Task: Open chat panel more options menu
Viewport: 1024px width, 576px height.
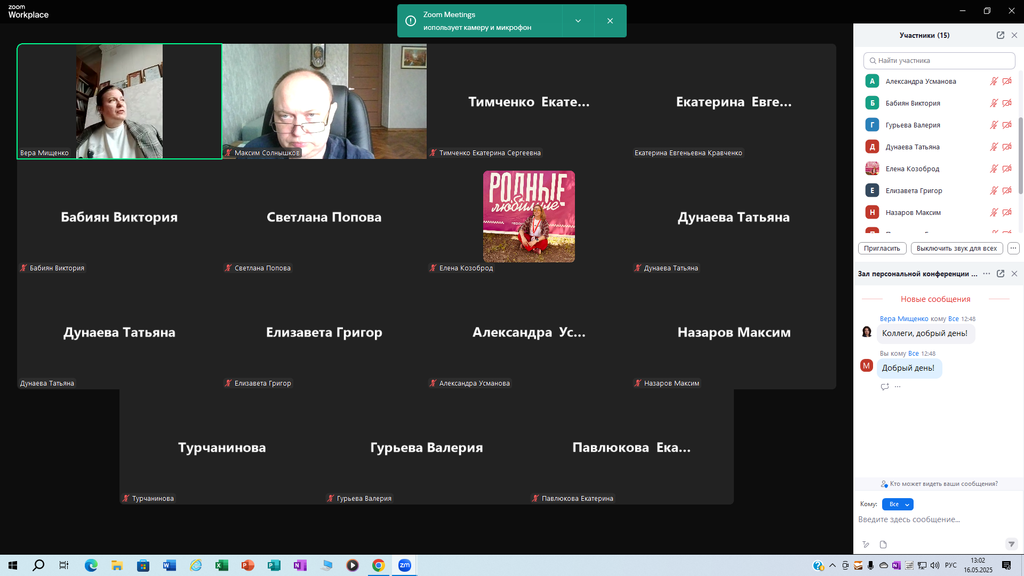Action: pos(986,273)
